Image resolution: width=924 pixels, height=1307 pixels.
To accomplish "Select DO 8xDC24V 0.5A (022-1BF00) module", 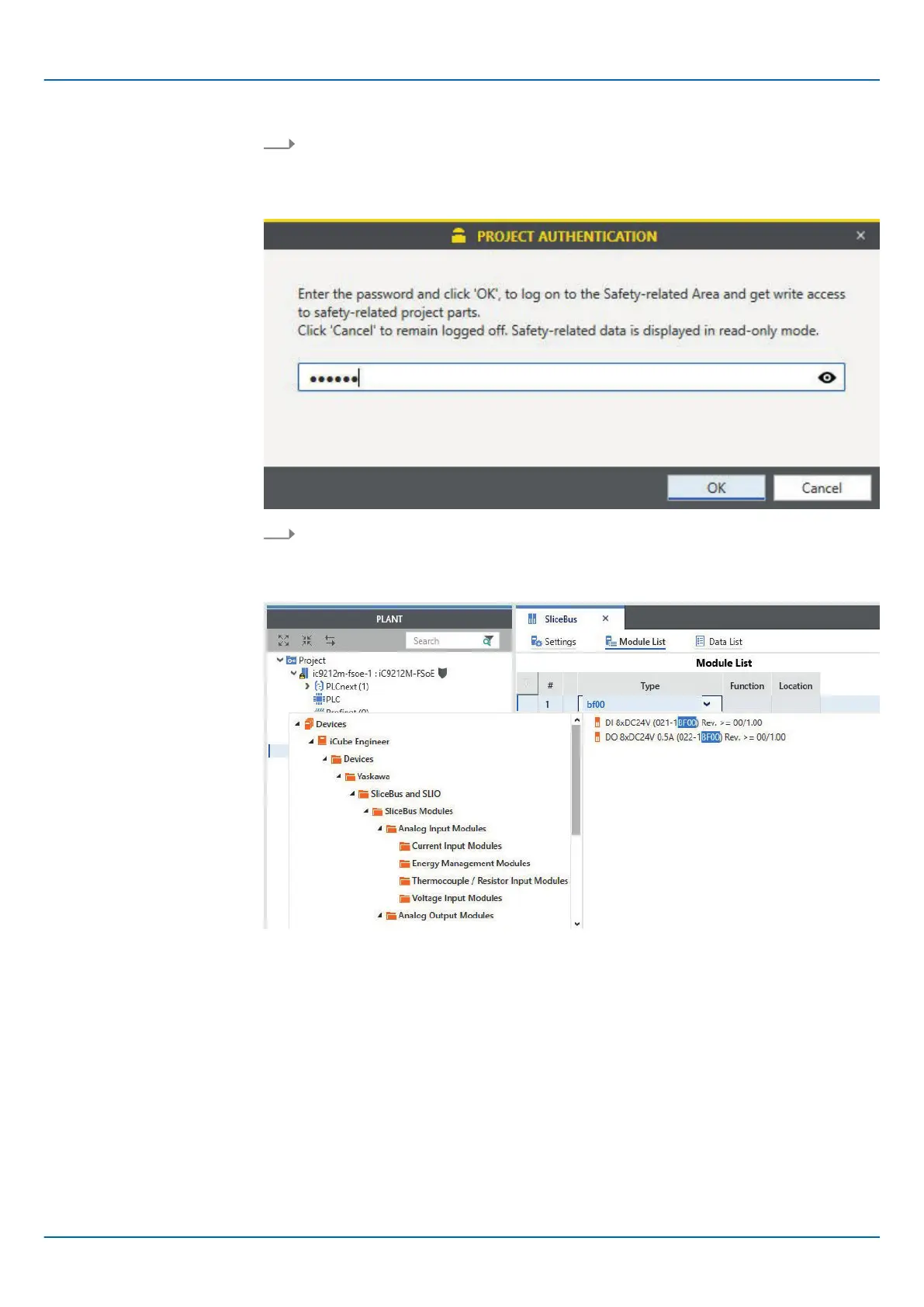I will click(x=695, y=737).
